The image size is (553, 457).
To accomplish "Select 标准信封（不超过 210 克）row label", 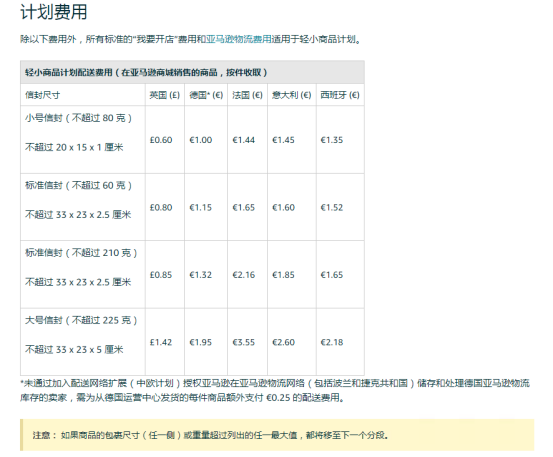I will coord(81,252).
